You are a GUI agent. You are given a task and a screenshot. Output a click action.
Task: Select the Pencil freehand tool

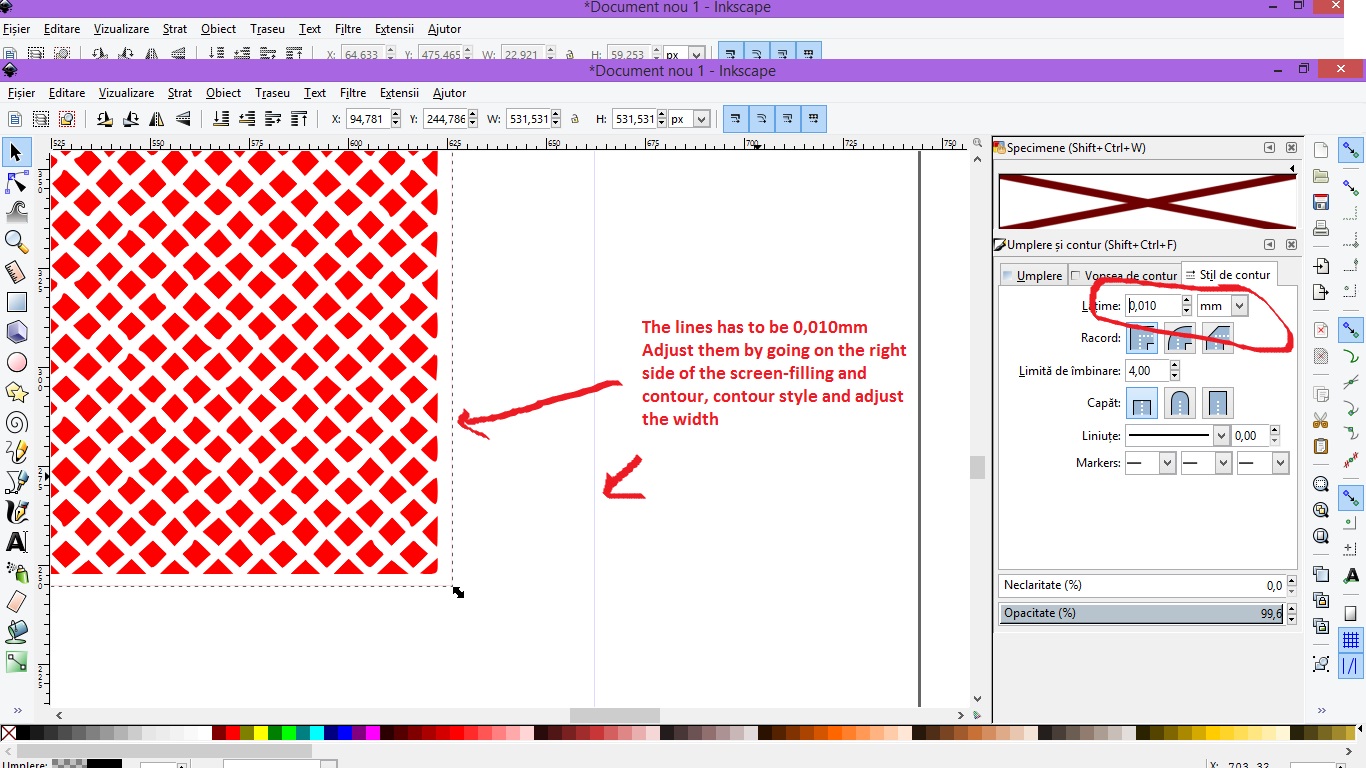(x=16, y=452)
